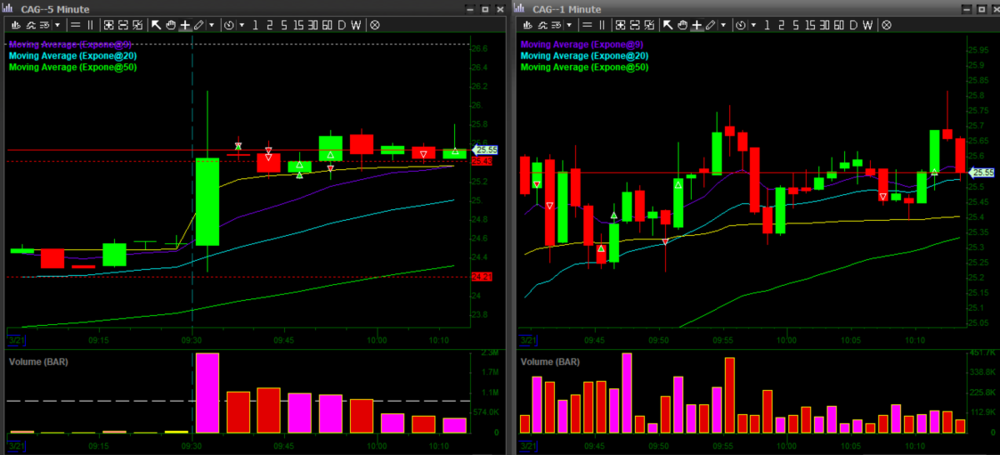Click the CAG--1 Minute window title
The image size is (1000, 455).
click(569, 8)
